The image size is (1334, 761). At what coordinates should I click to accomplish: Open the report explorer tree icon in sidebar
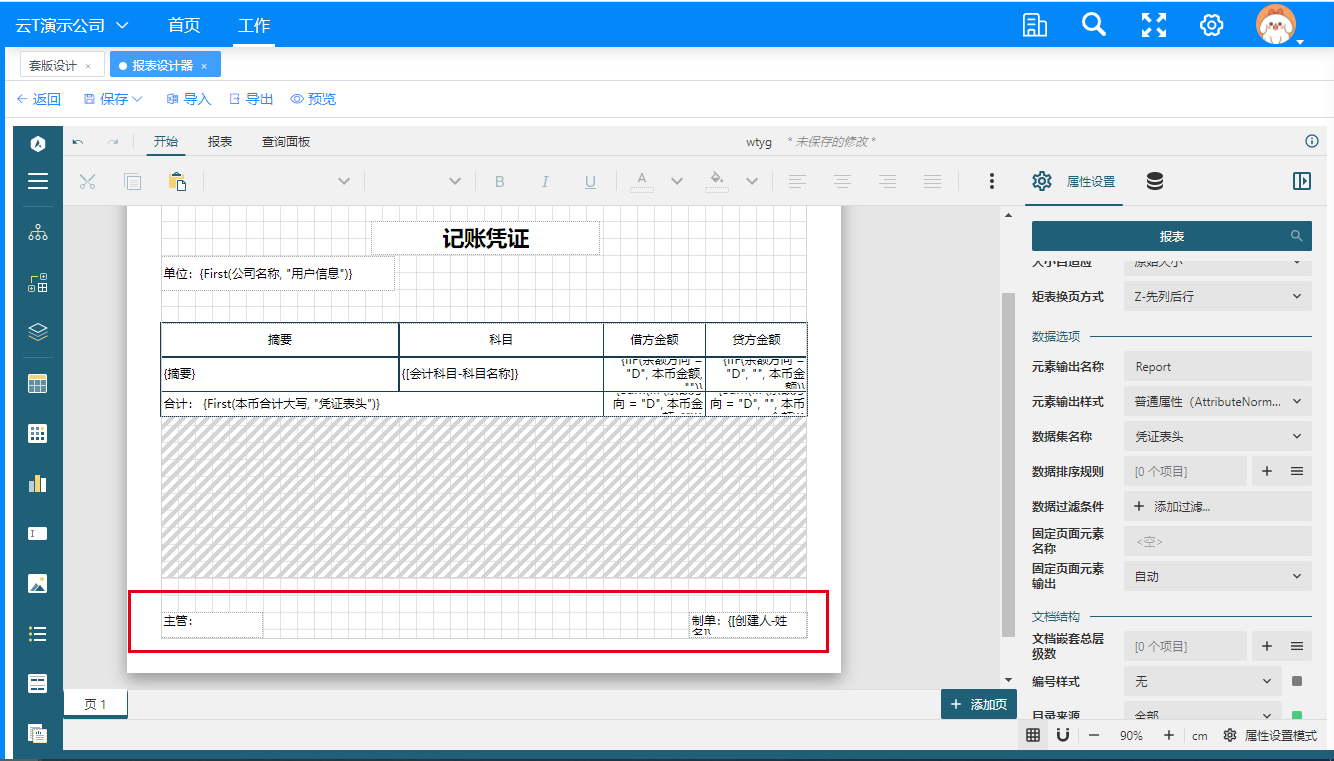pyautogui.click(x=37, y=233)
